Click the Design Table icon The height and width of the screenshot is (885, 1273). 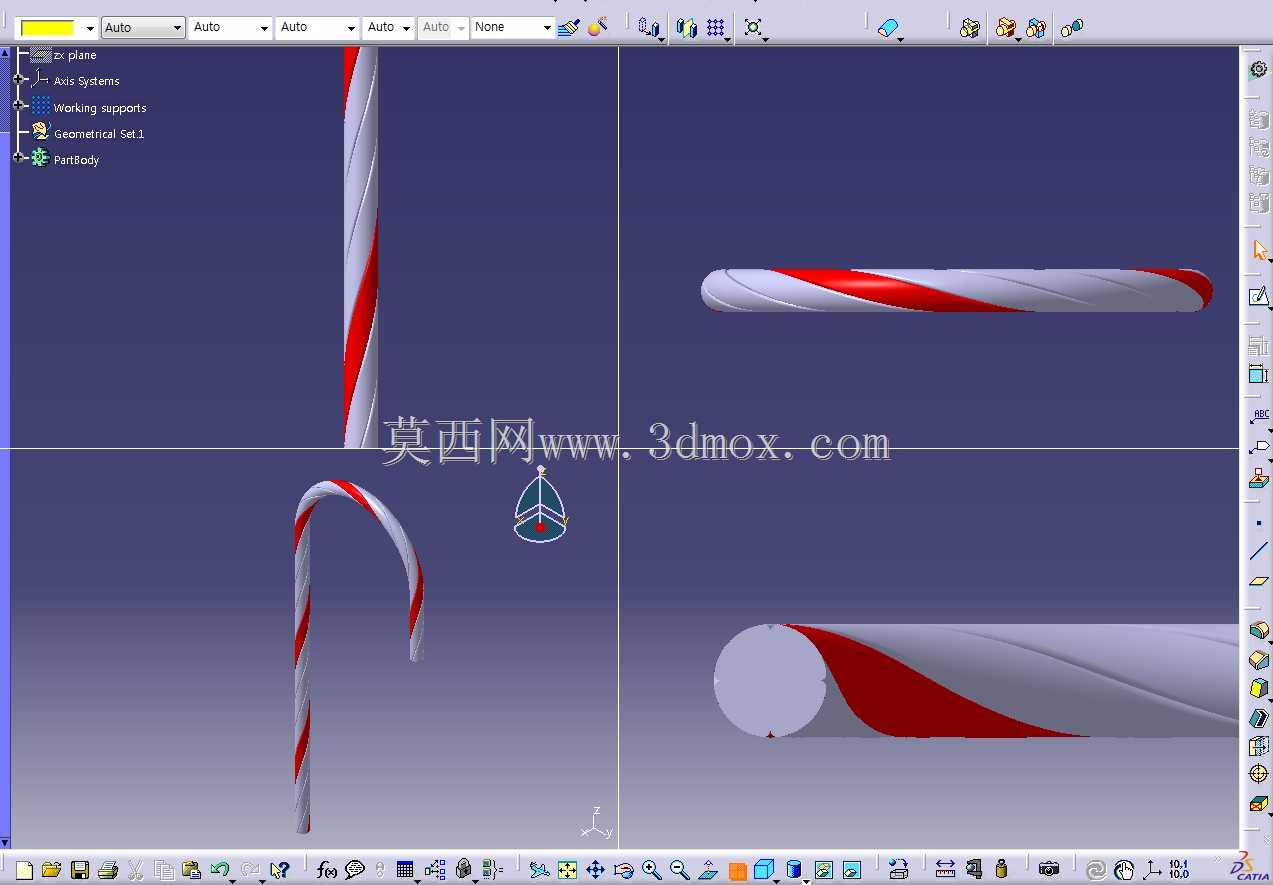[405, 870]
